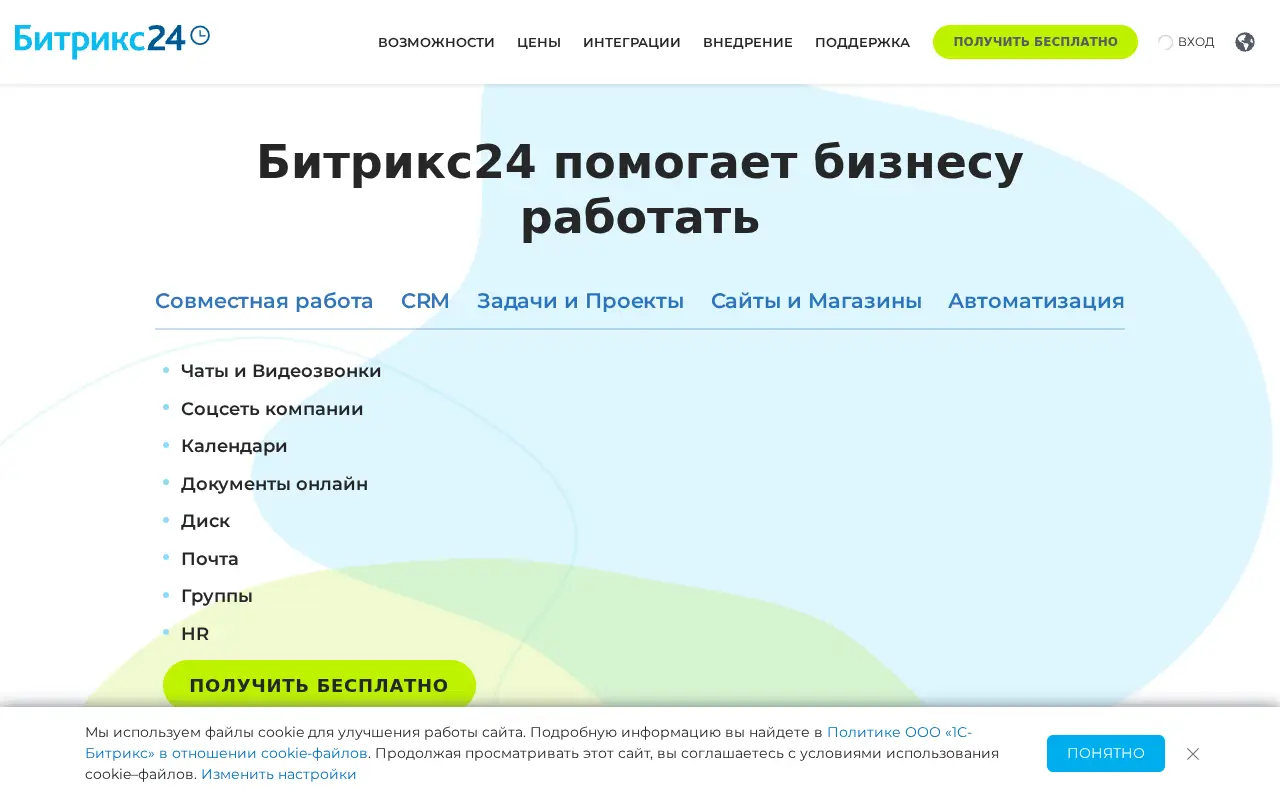
Task: Click the HR list item
Action: pyautogui.click(x=195, y=634)
